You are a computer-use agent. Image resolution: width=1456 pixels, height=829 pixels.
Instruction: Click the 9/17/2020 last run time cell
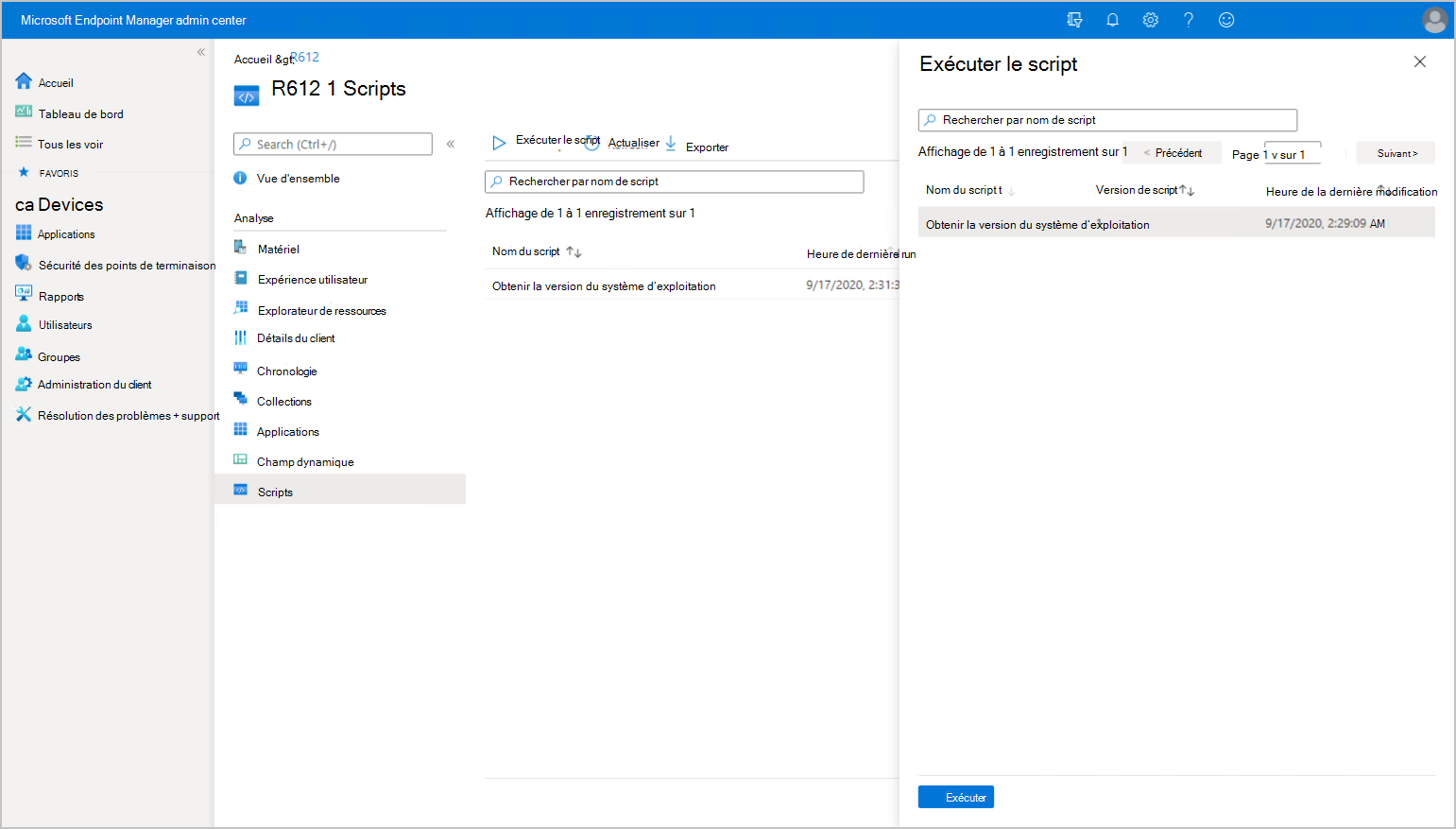click(x=852, y=285)
